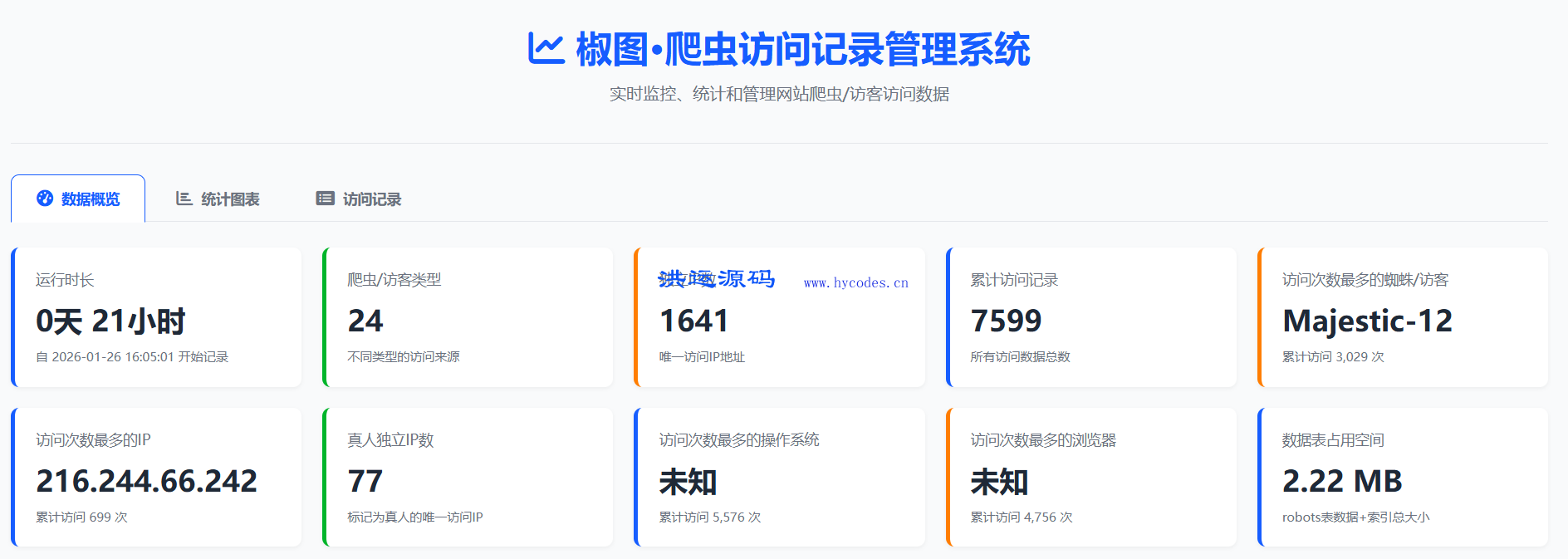This screenshot has width=1568, height=559.
Task: Switch to the 数据概览 tab
Action: tap(78, 199)
